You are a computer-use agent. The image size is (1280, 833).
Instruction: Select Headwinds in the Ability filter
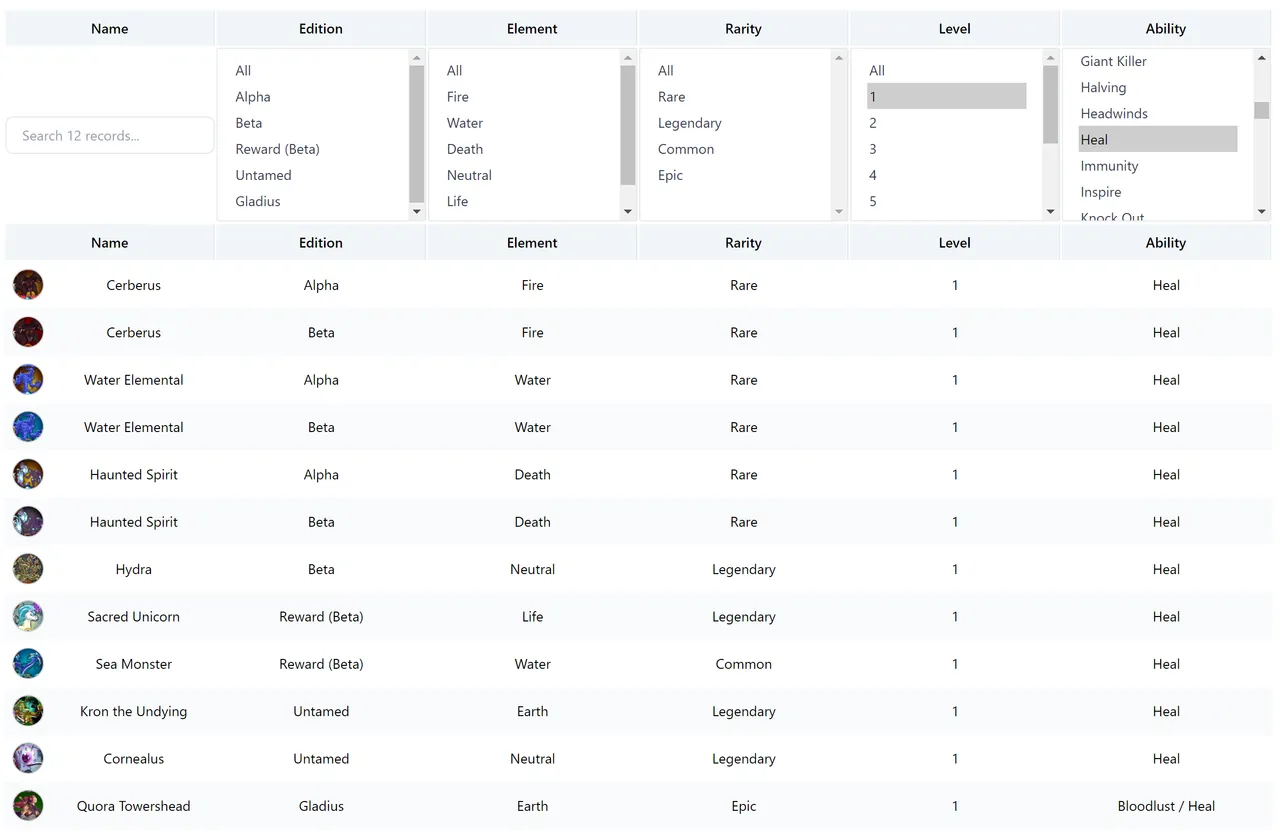click(1158, 114)
